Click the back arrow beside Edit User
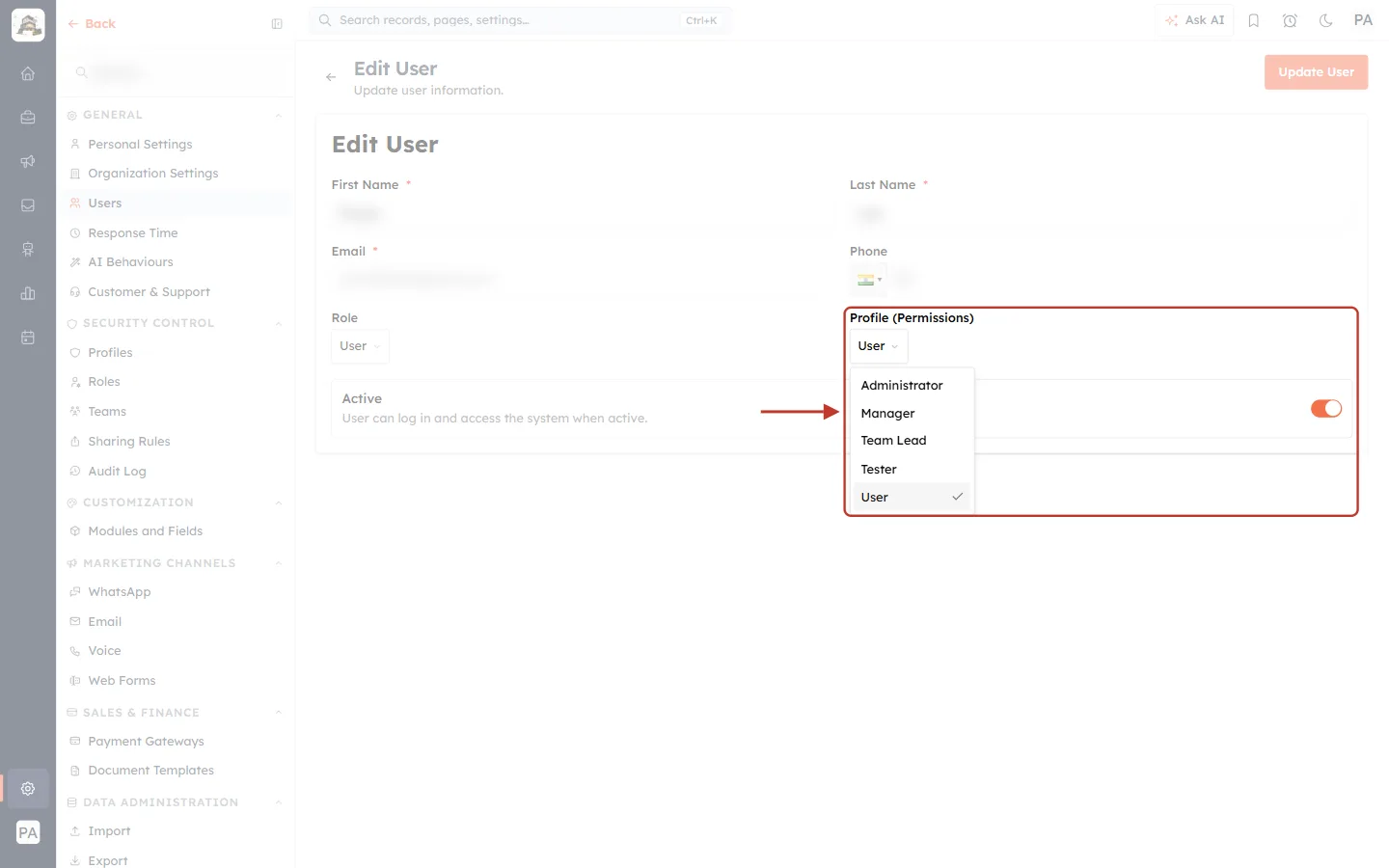Viewport: 1389px width, 868px height. point(331,77)
